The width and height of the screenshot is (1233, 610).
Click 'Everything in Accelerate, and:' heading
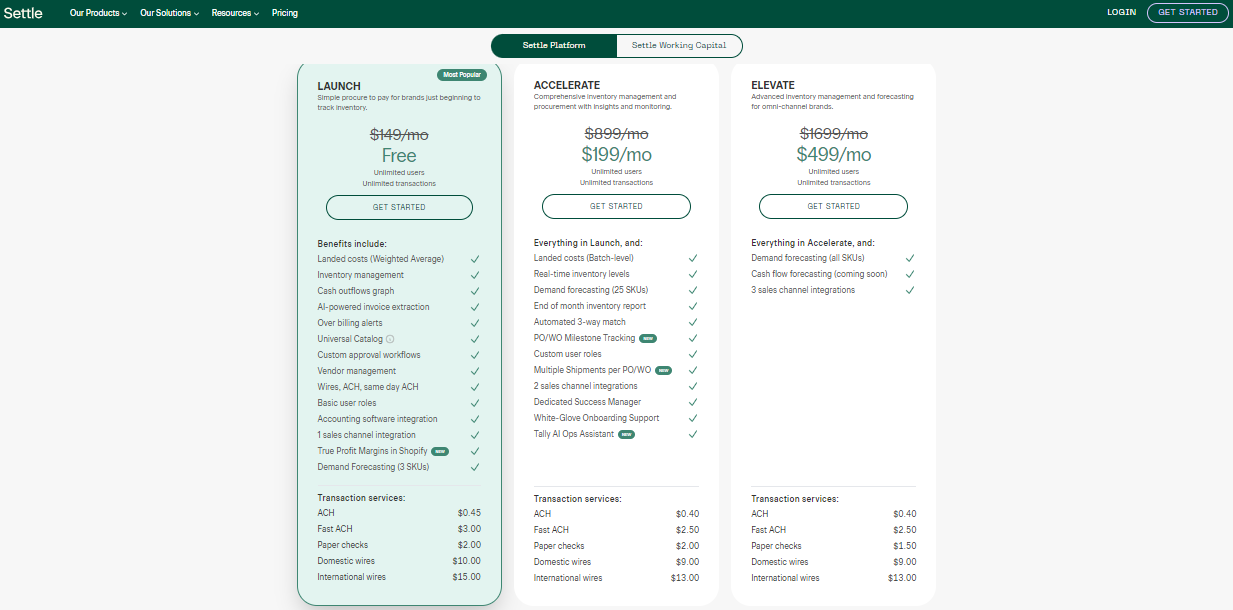point(813,243)
